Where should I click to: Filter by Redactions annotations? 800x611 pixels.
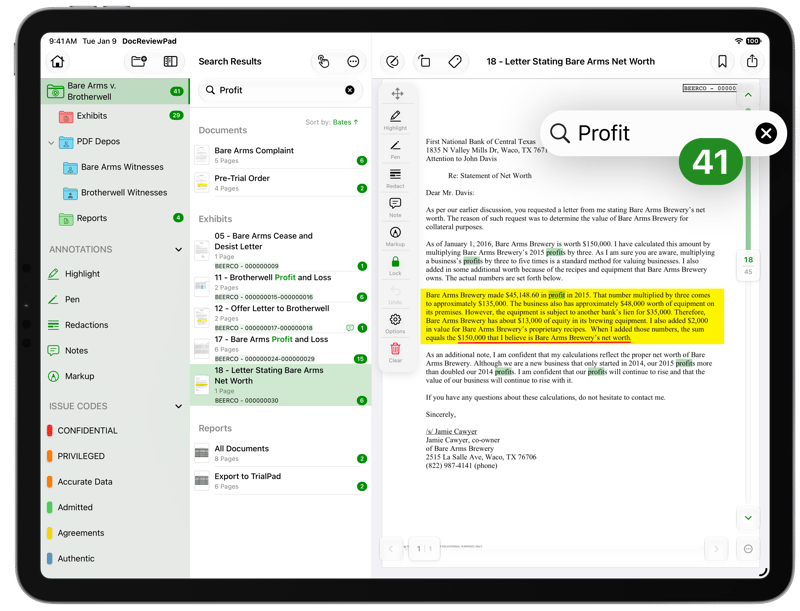[115, 325]
